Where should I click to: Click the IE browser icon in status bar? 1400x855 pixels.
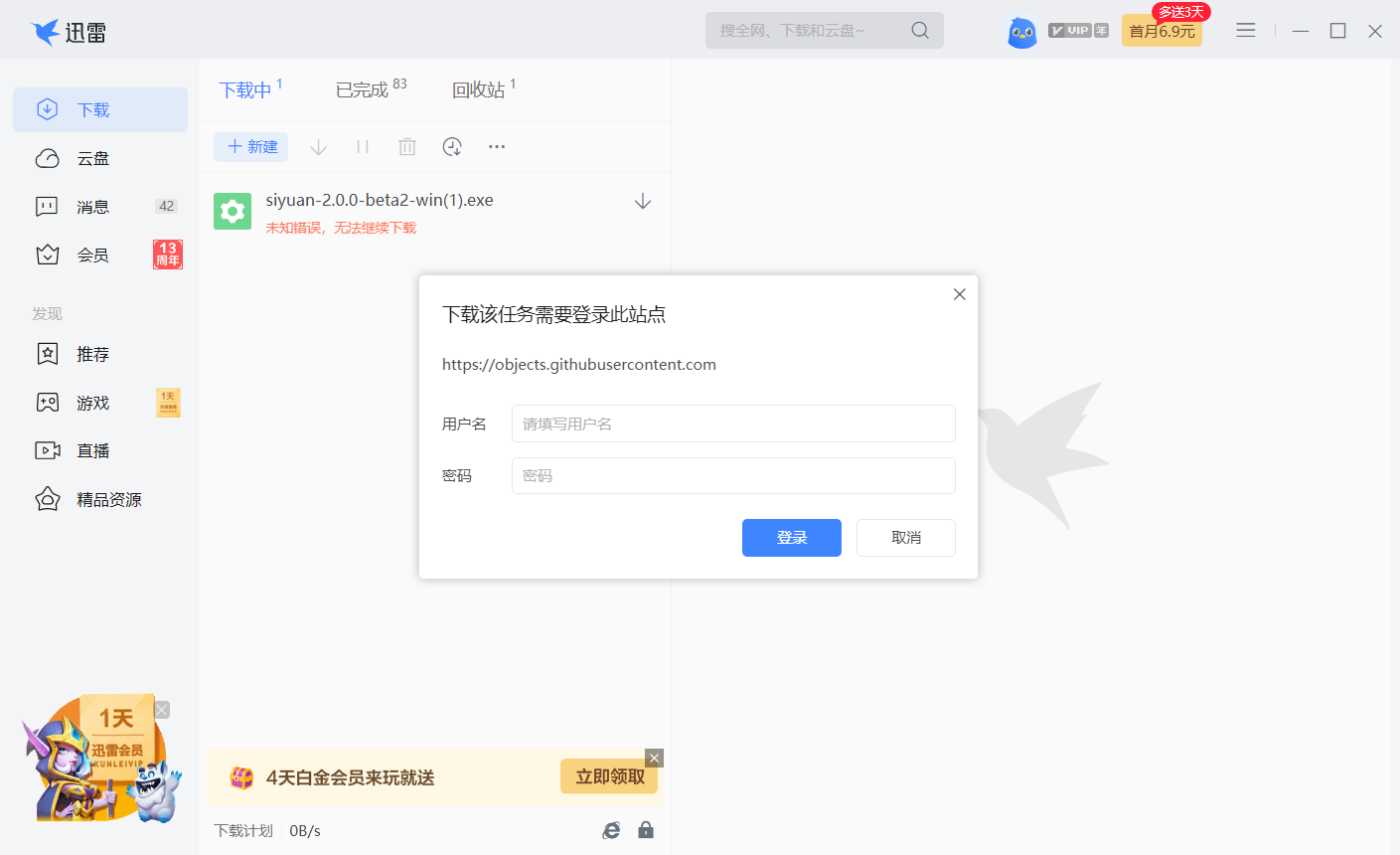(x=611, y=830)
